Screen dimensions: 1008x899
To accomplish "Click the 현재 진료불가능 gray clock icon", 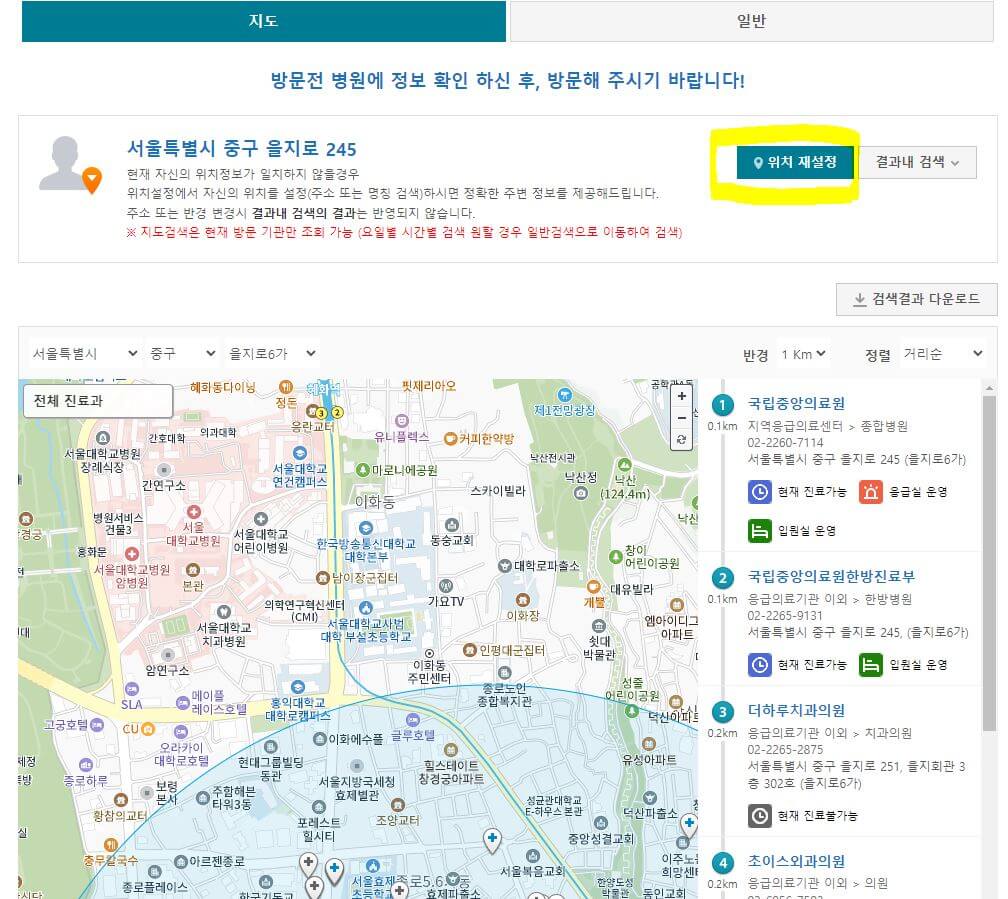I will pos(759,815).
